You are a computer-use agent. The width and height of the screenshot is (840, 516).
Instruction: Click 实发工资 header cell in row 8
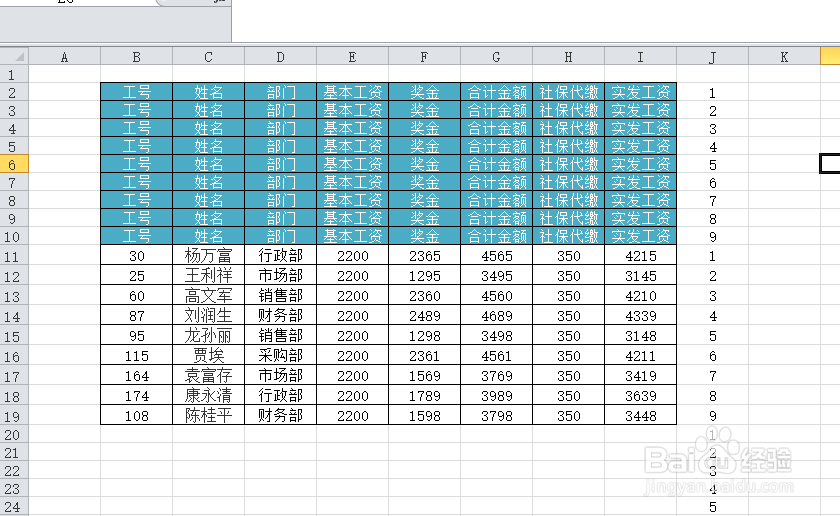(x=641, y=200)
